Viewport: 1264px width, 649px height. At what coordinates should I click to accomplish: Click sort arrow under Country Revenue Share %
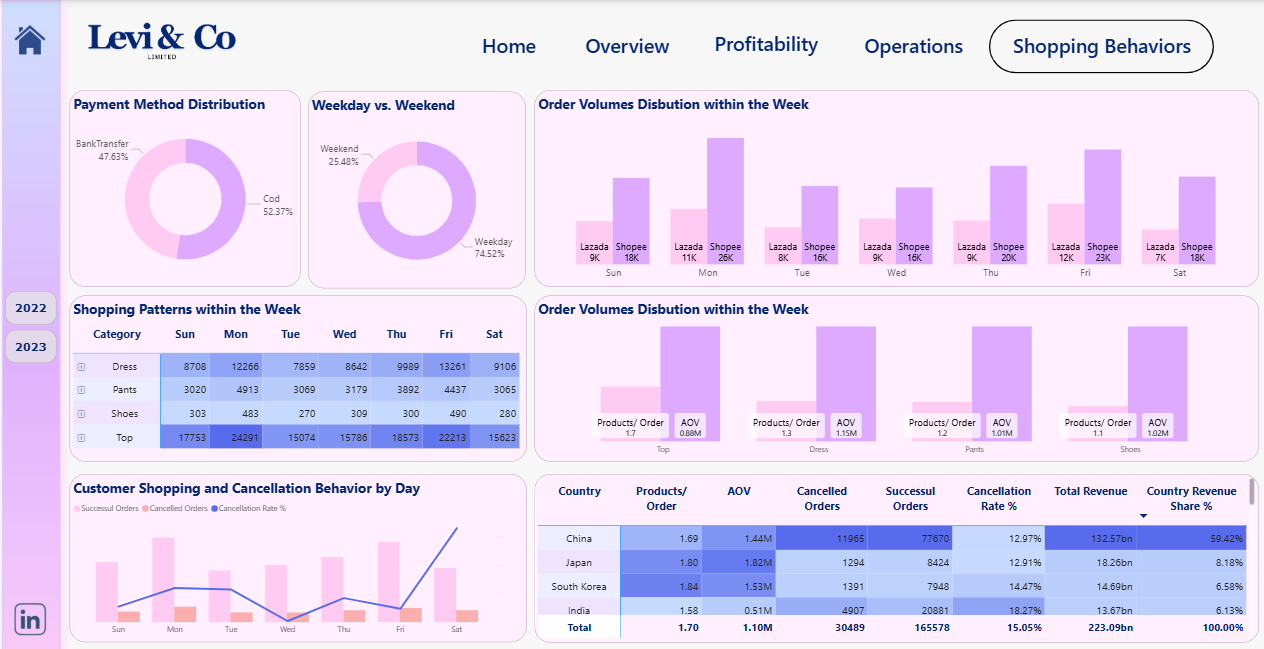(x=1144, y=516)
